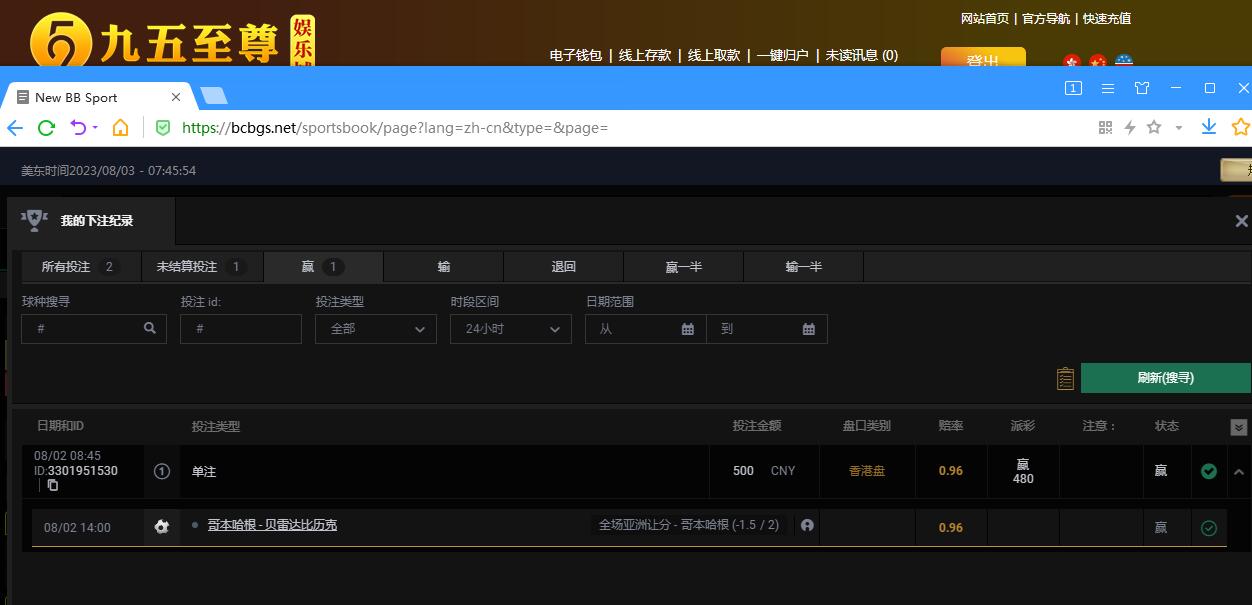The image size is (1252, 605).
Task: Copy bet ID 3301951530 with the copy icon
Action: click(x=53, y=485)
